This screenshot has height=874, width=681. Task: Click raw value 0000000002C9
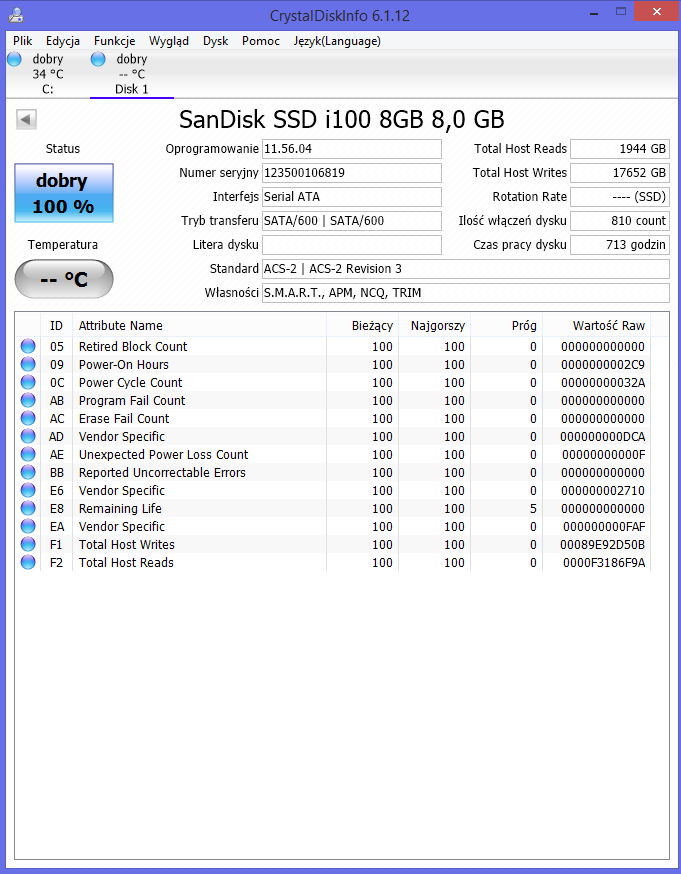coord(603,365)
